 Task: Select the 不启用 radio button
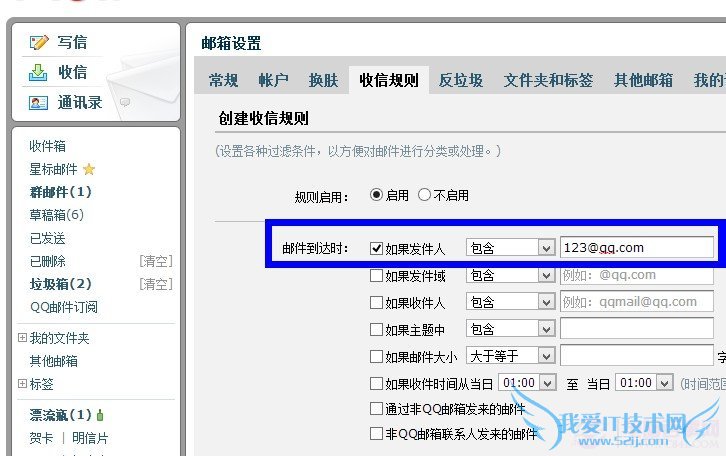coord(424,195)
